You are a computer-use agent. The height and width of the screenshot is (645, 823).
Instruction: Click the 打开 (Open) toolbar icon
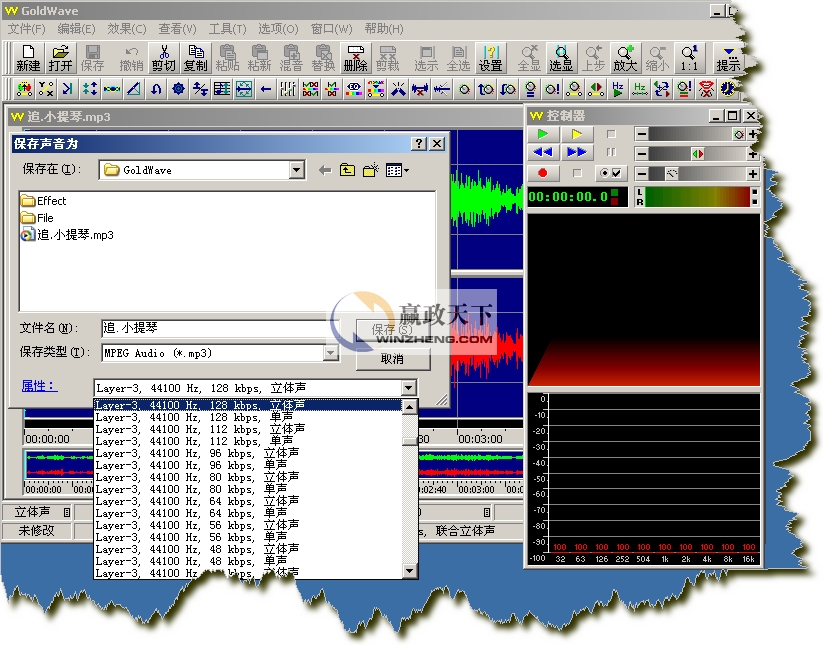click(x=60, y=58)
